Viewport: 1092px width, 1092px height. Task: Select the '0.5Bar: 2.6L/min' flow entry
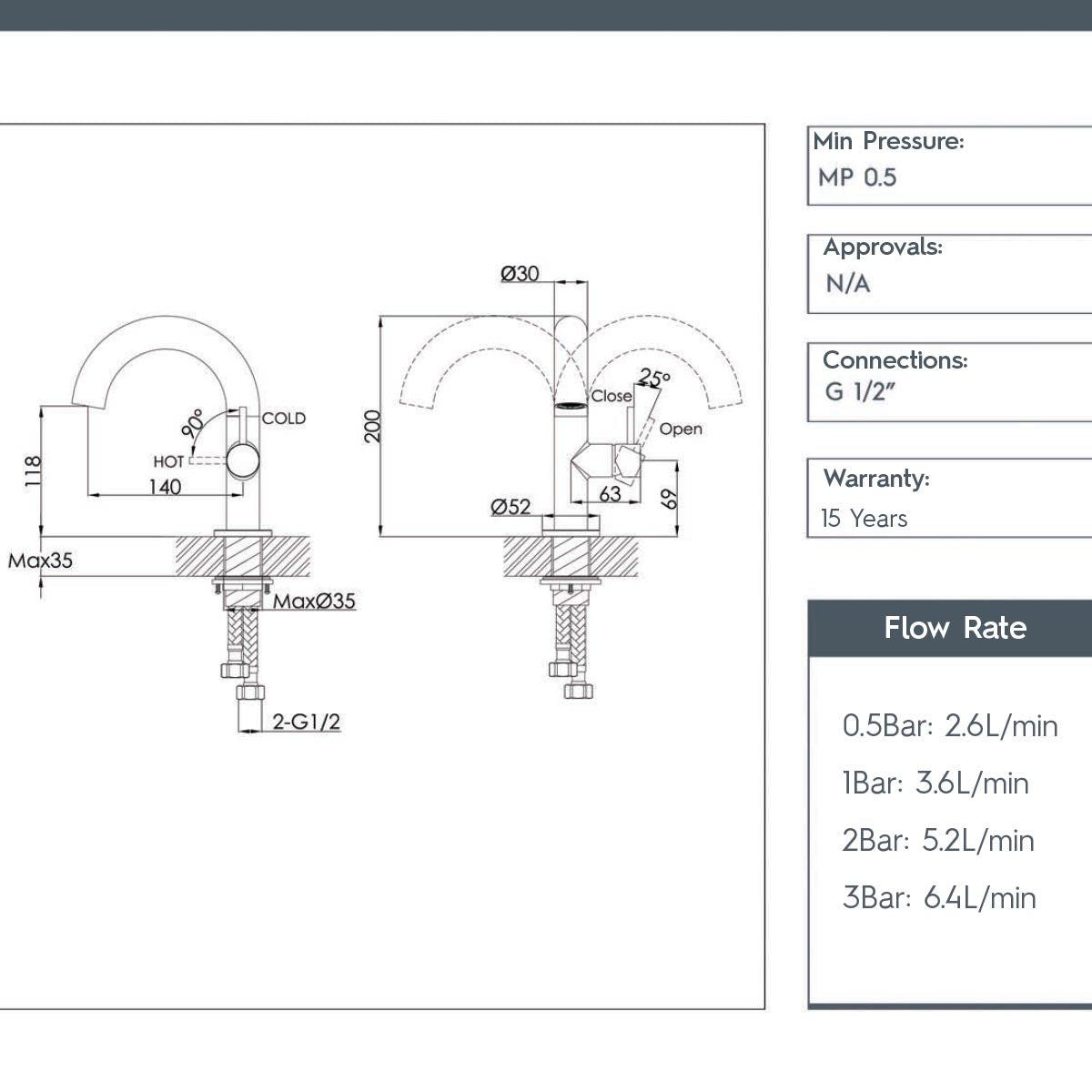pos(950,726)
